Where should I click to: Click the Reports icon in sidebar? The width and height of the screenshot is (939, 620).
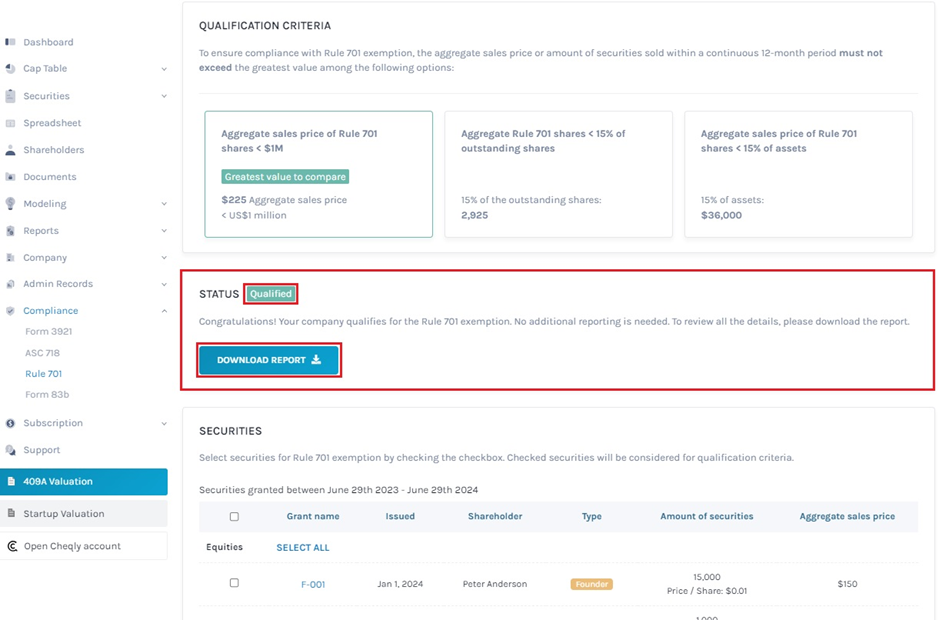pyautogui.click(x=10, y=231)
